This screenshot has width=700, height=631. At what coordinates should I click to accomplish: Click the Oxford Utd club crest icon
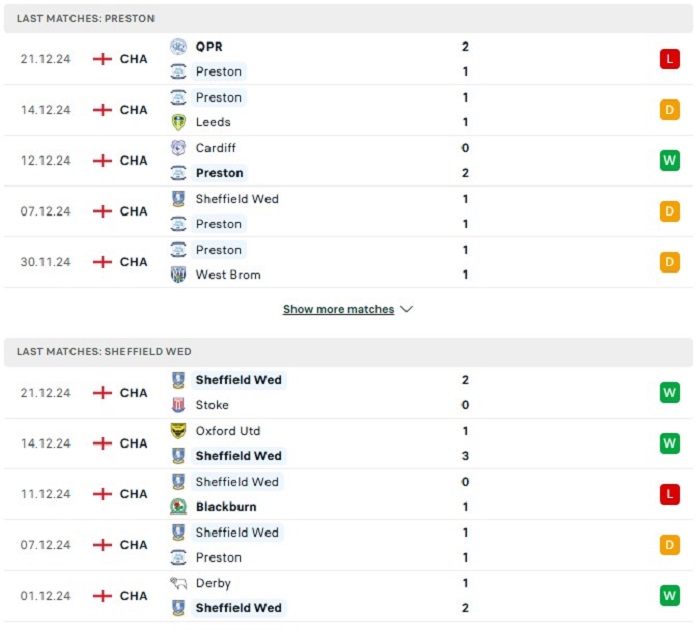[x=178, y=430]
